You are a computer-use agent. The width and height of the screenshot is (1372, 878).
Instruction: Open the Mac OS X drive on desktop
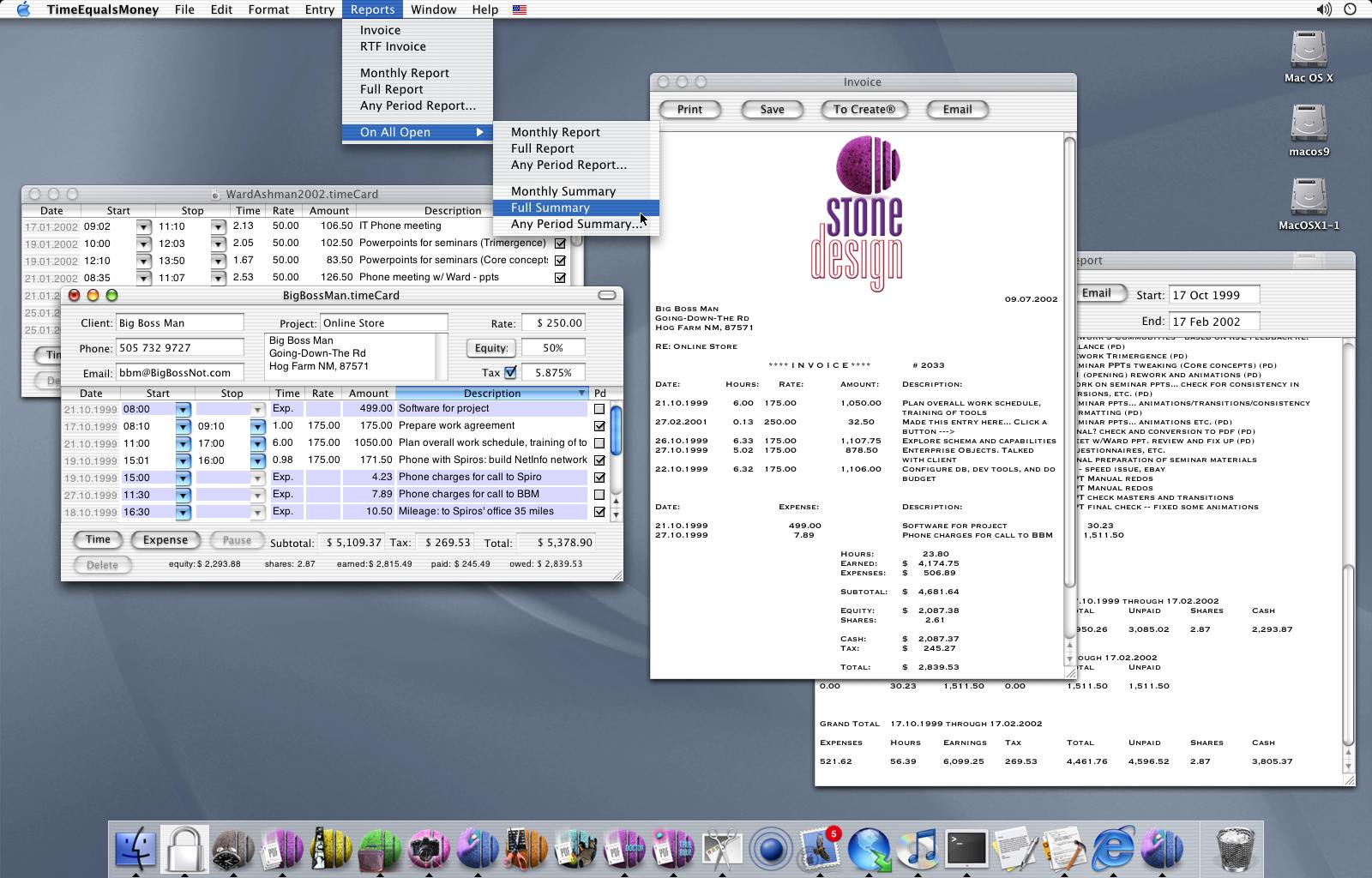tap(1309, 57)
